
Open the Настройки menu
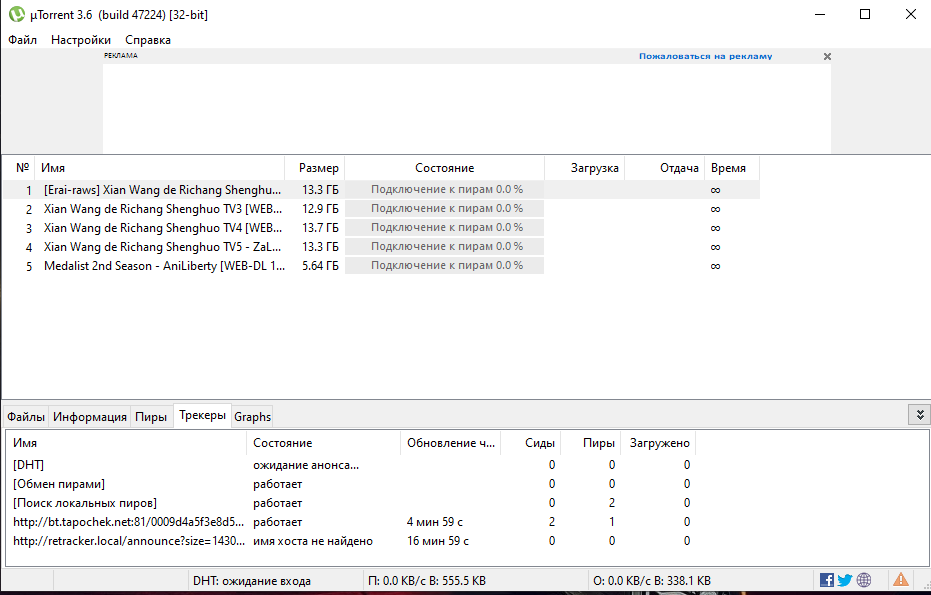(81, 40)
